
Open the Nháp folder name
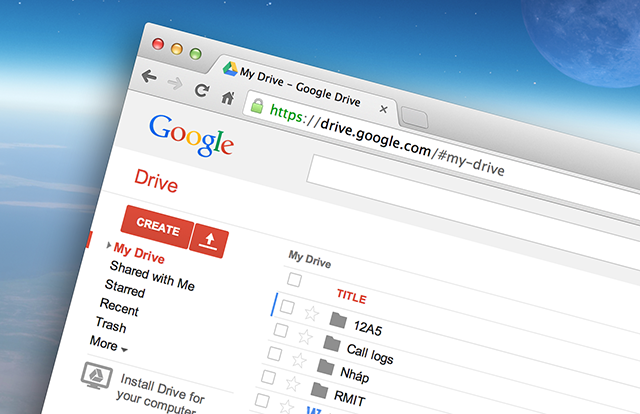[x=354, y=375]
